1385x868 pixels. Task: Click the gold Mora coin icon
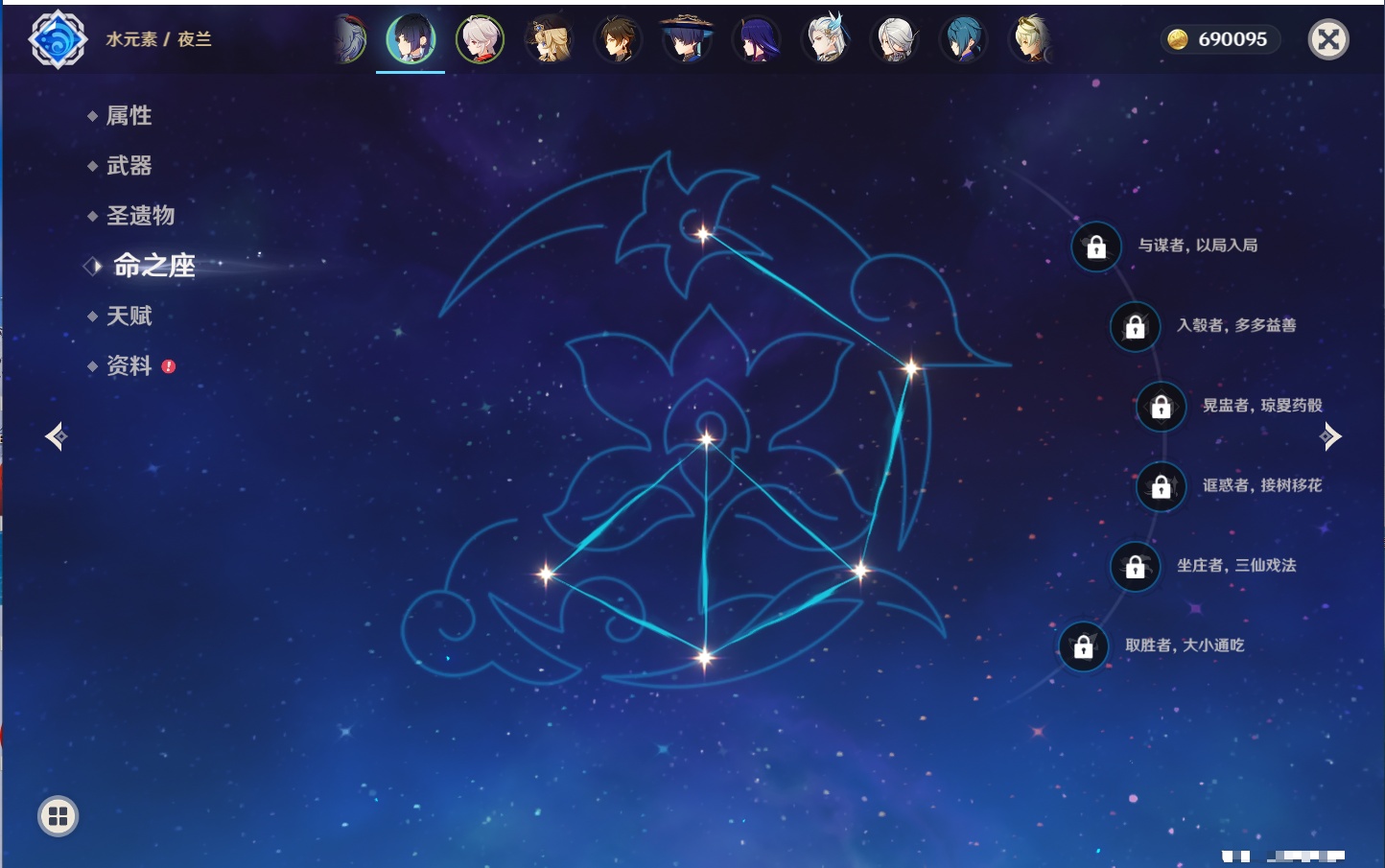click(1178, 39)
